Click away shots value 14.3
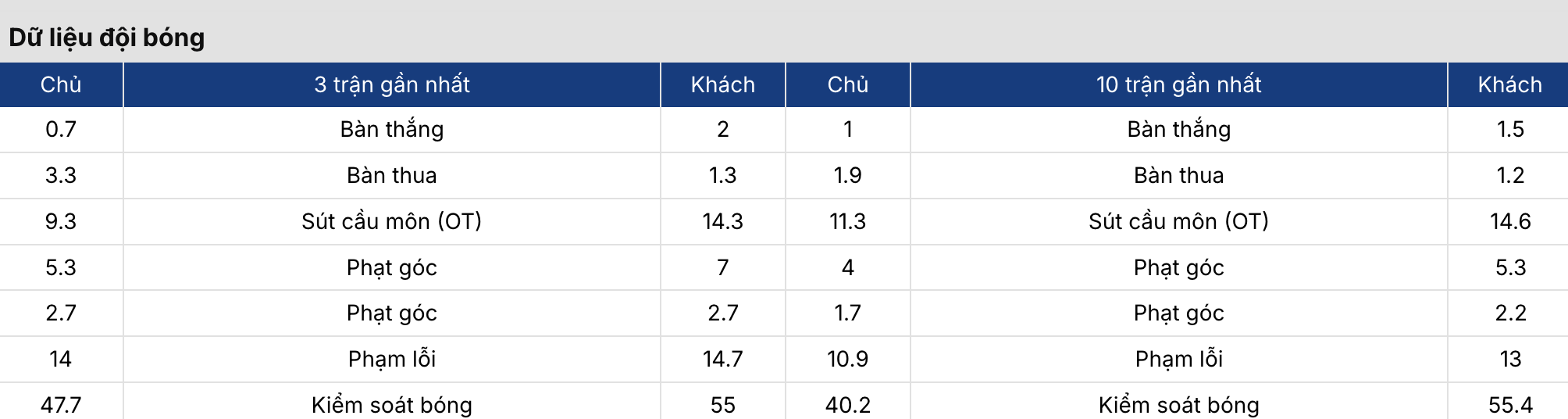 (x=722, y=221)
